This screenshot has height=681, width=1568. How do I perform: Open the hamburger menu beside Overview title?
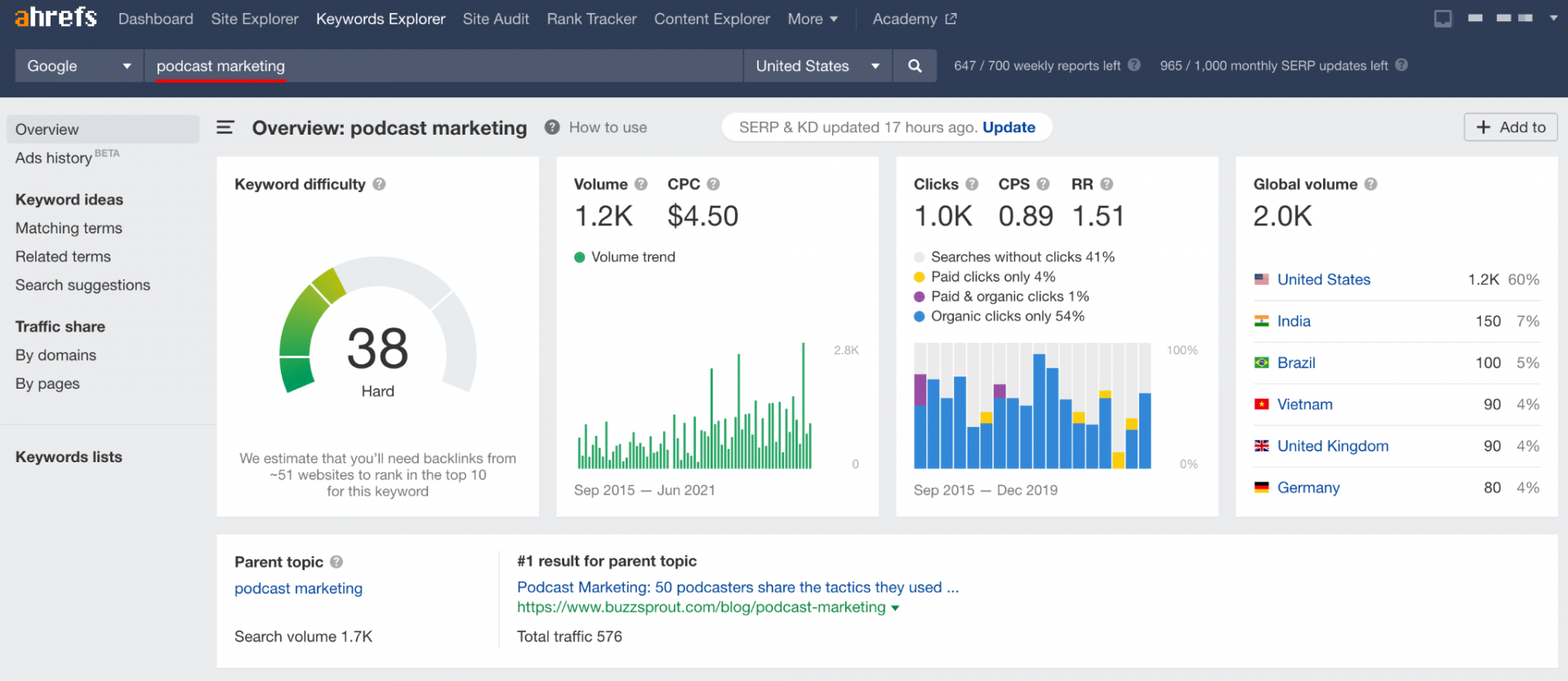(225, 127)
